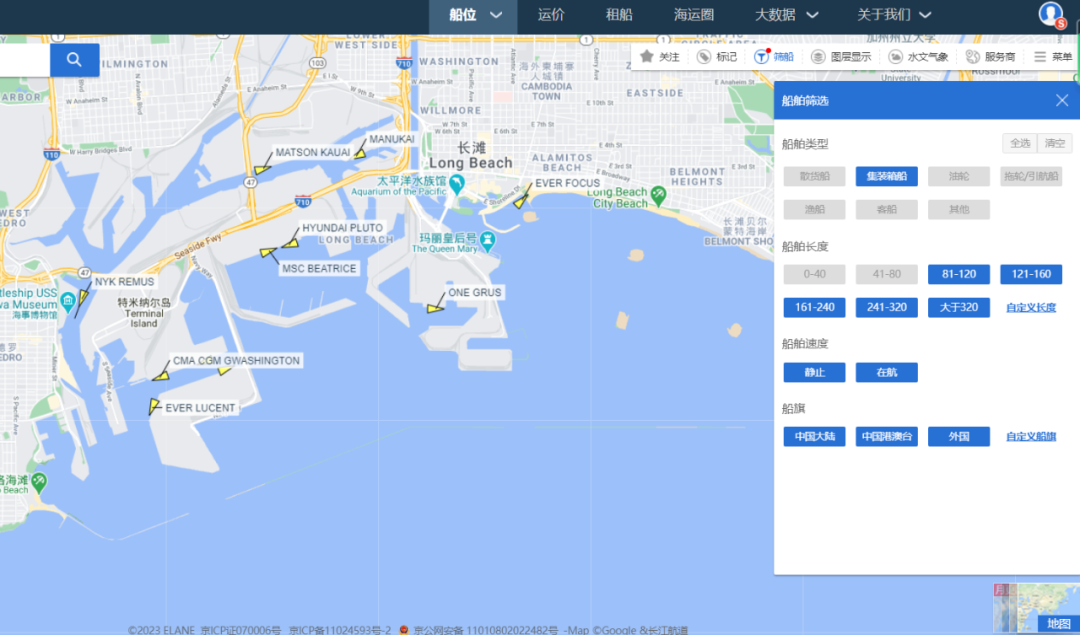
Task: Expand the 大数据 dropdown menu
Action: pos(786,14)
